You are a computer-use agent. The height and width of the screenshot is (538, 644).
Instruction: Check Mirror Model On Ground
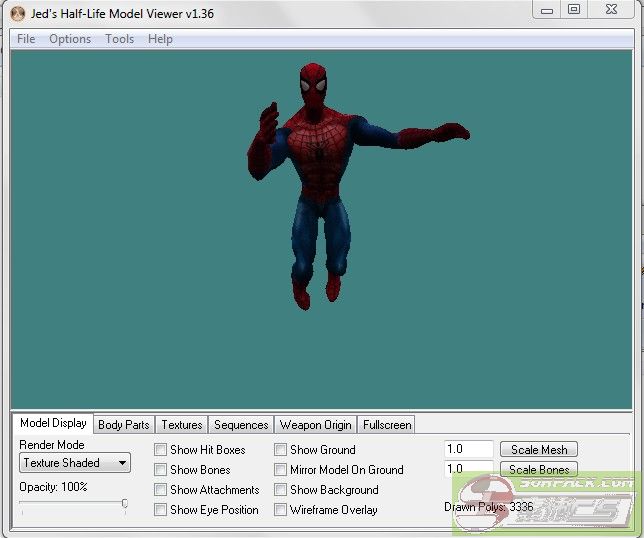[280, 469]
